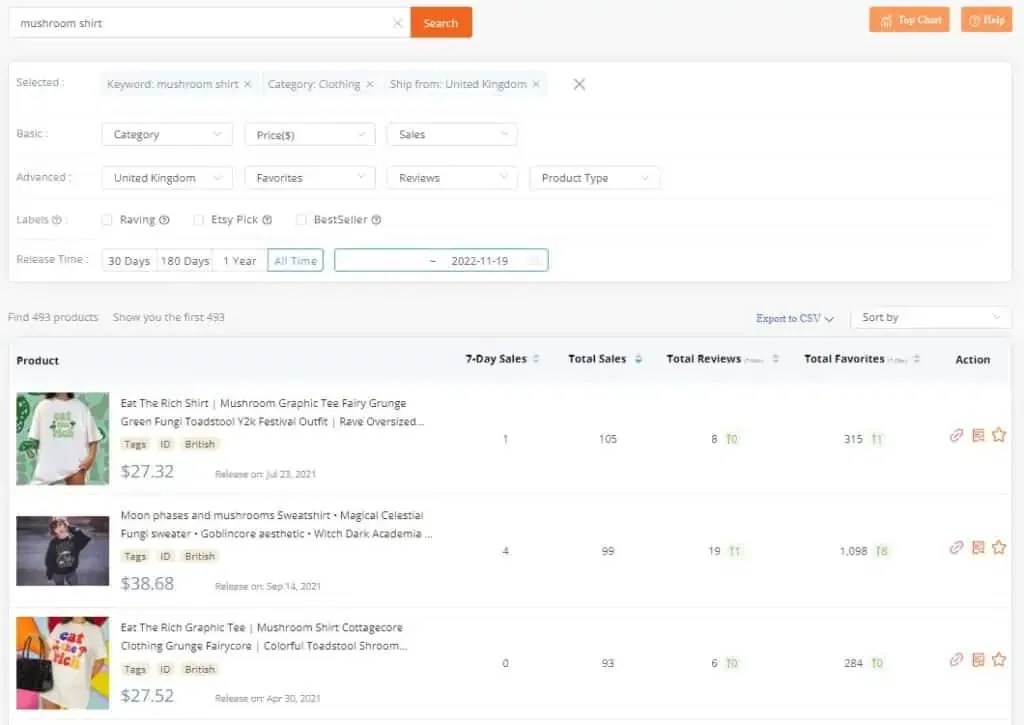Expand the Sort by dropdown
Screen dimensions: 1024x725
tap(931, 317)
